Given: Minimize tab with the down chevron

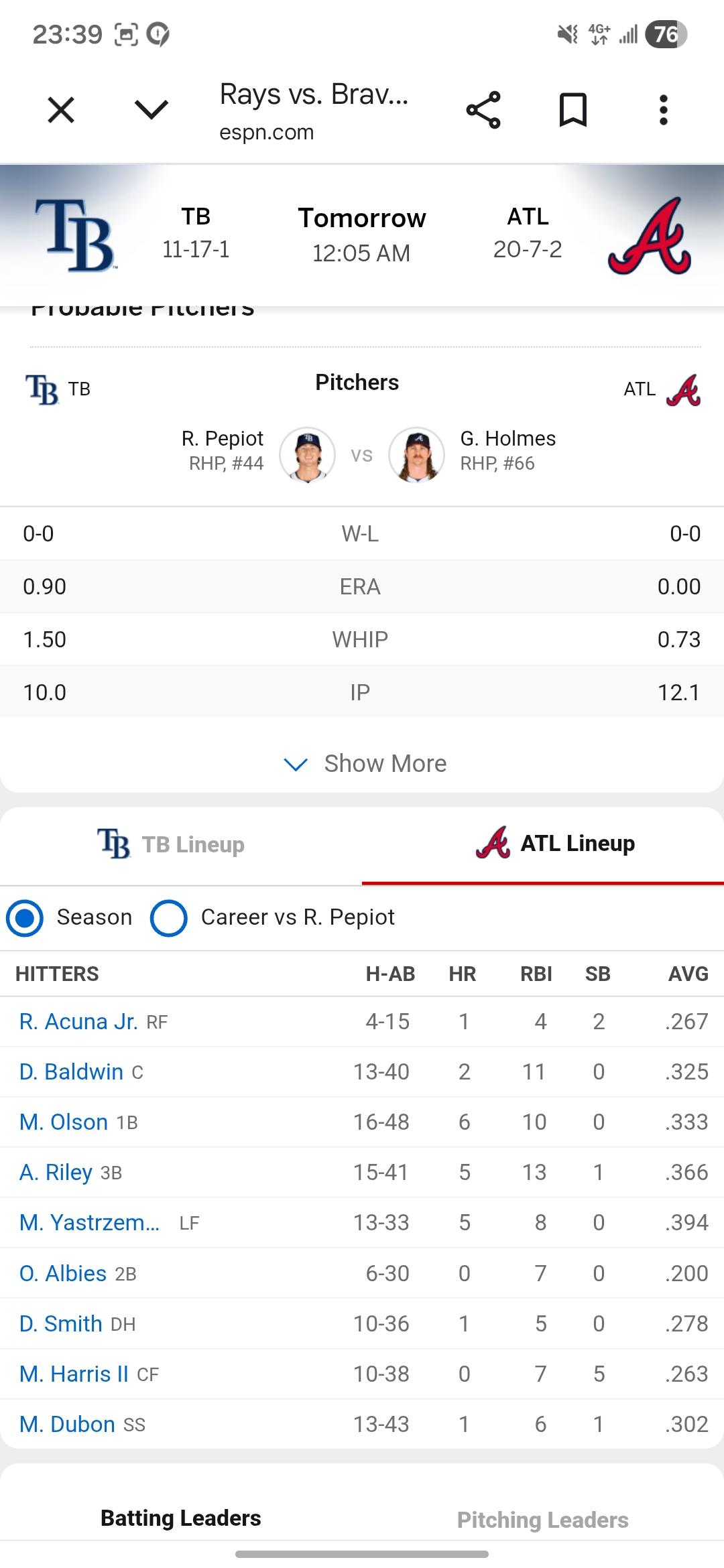Looking at the screenshot, I should (152, 110).
